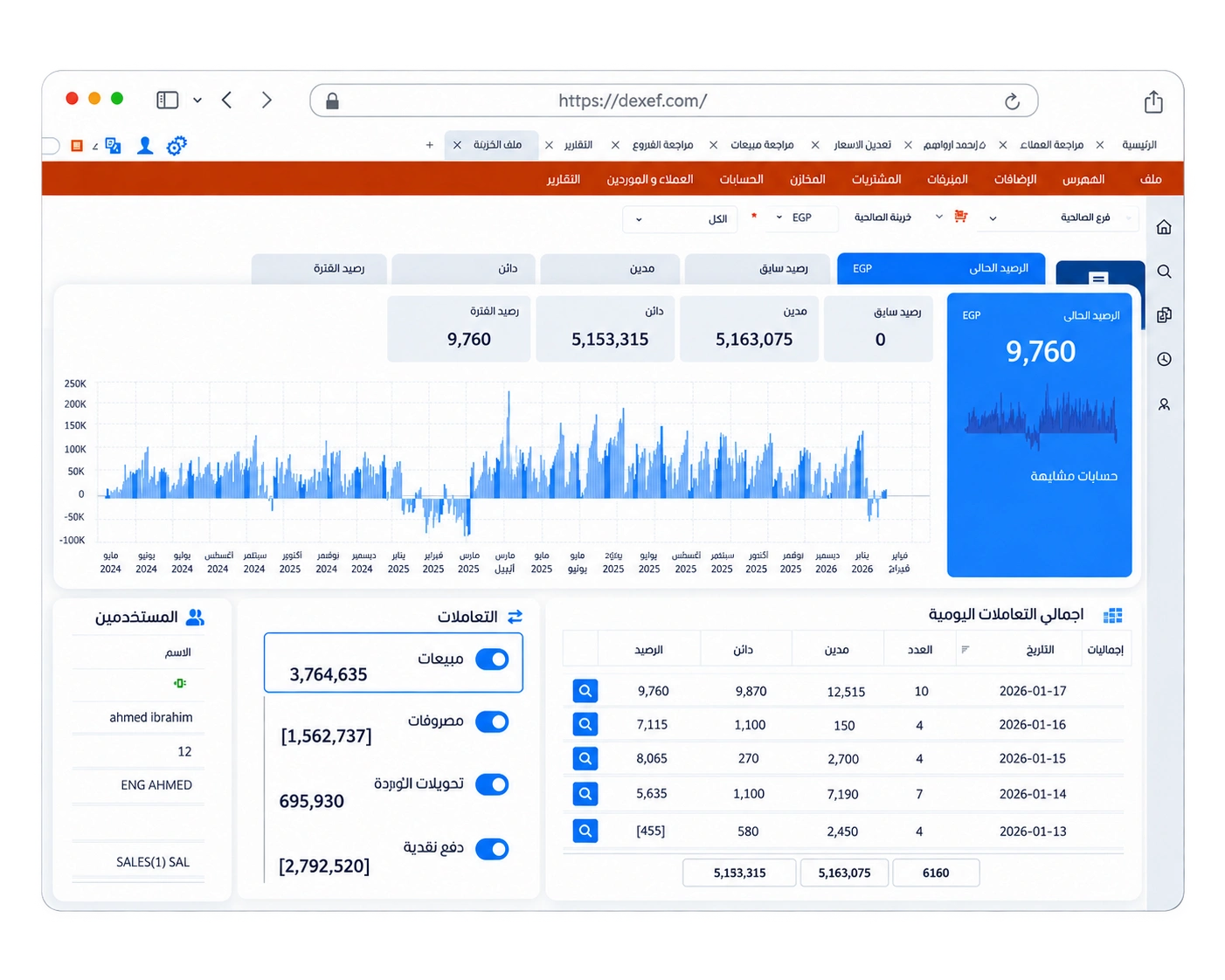
Task: Expand the chevron next to browser sidebar icon
Action: 197,100
